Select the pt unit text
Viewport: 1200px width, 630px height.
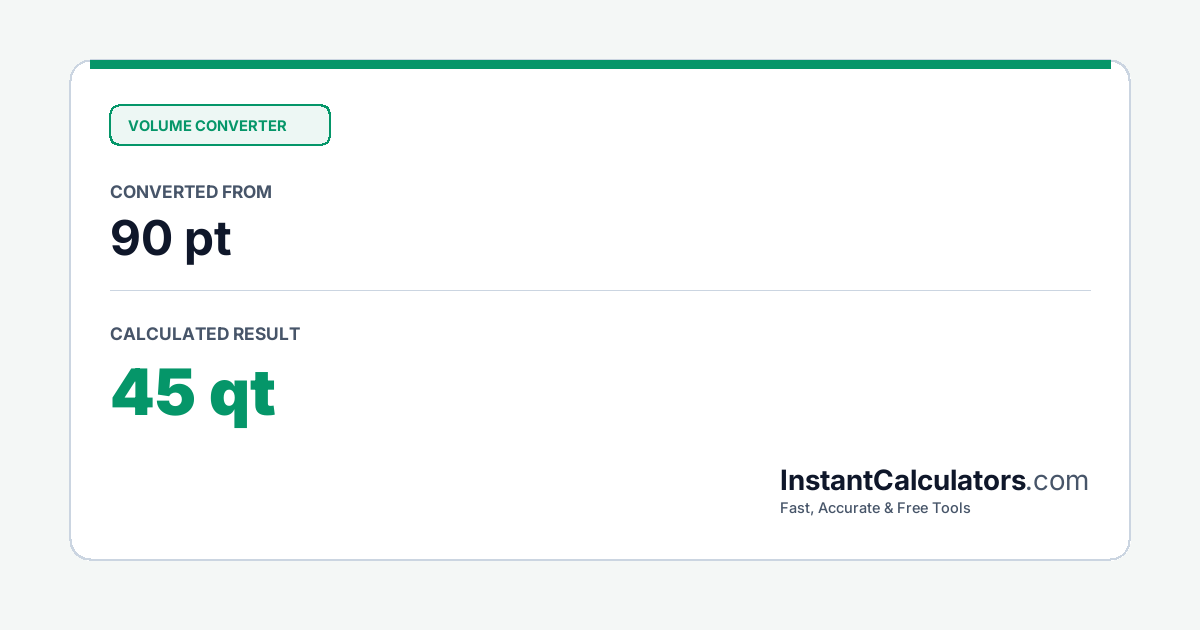(208, 240)
